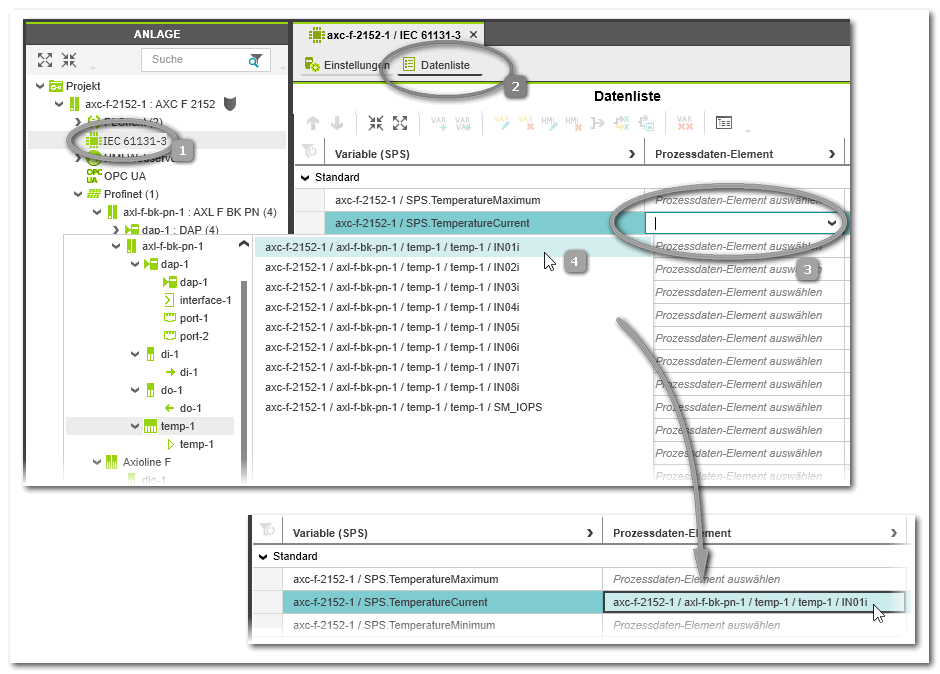Collapse the Standard group in Datenliste
940x674 pixels.
[x=306, y=177]
